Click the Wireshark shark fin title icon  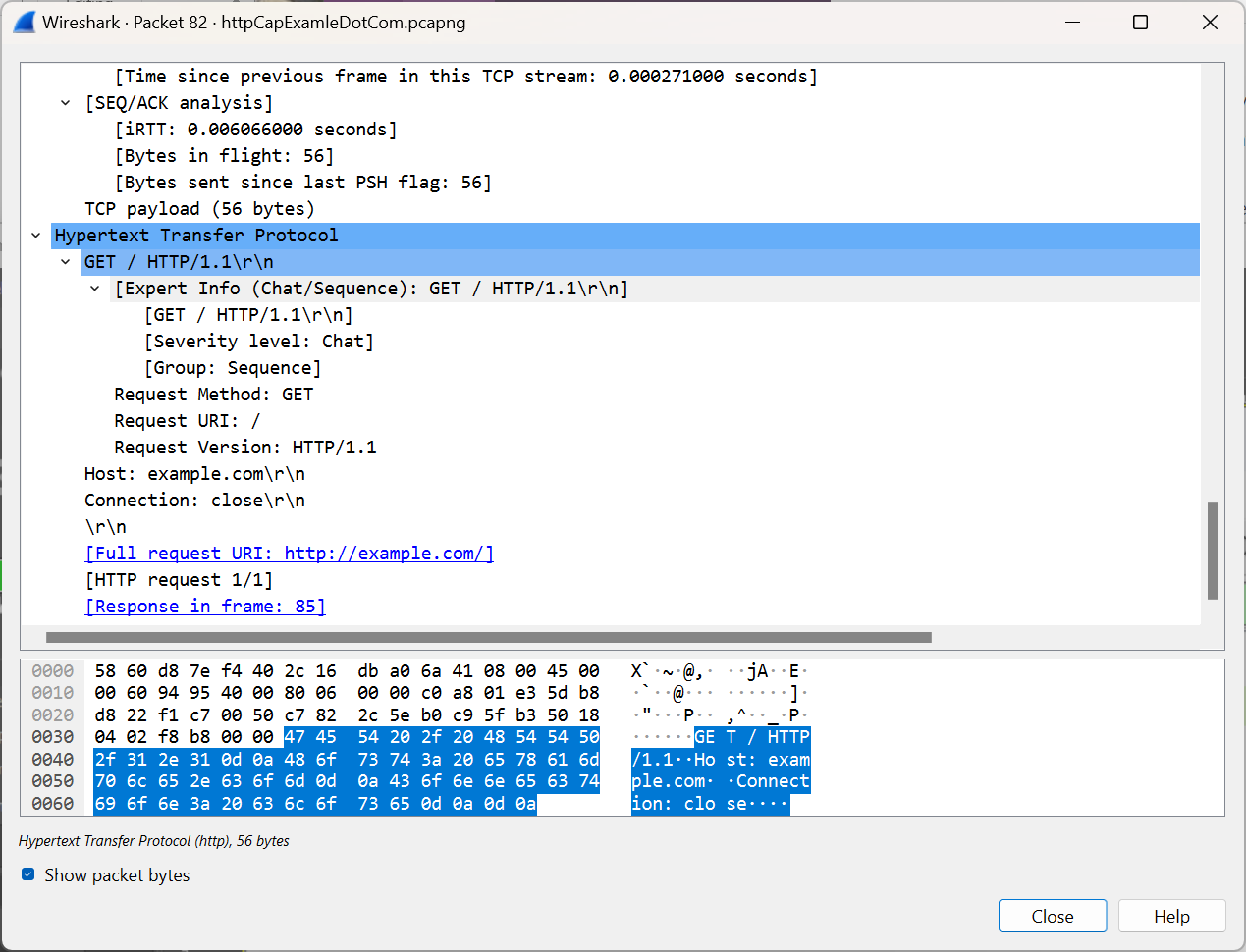[25, 22]
